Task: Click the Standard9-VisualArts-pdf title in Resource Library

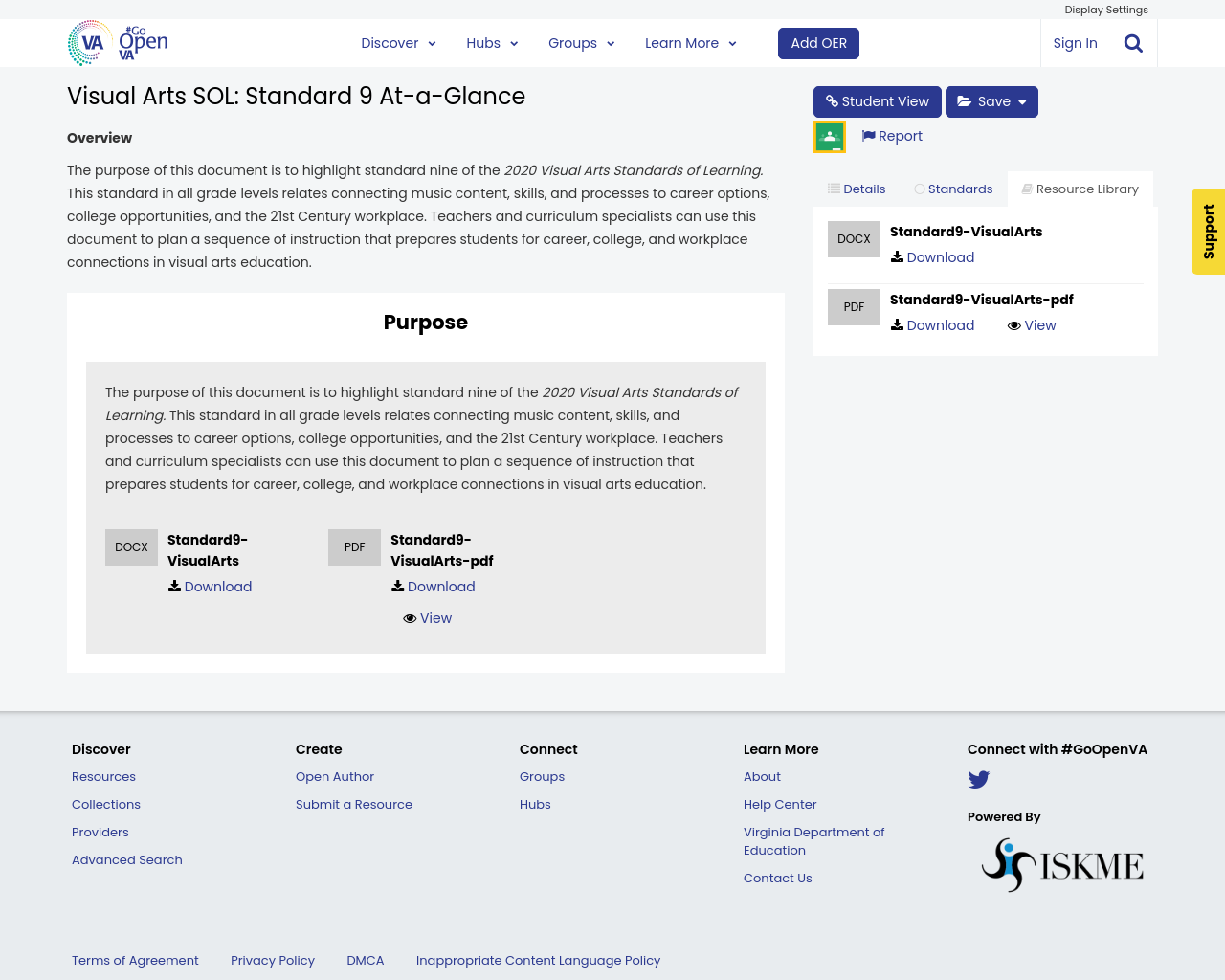Action: [x=981, y=300]
